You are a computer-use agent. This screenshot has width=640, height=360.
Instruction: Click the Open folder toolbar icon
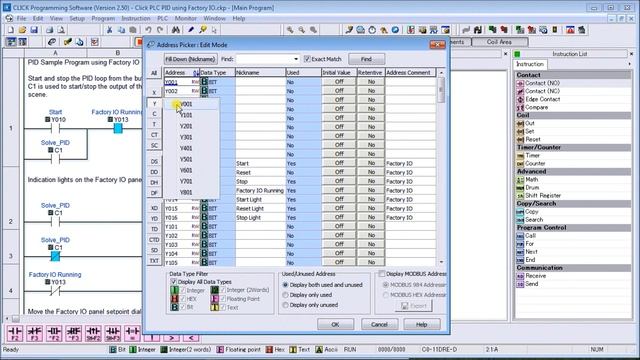coord(22,30)
